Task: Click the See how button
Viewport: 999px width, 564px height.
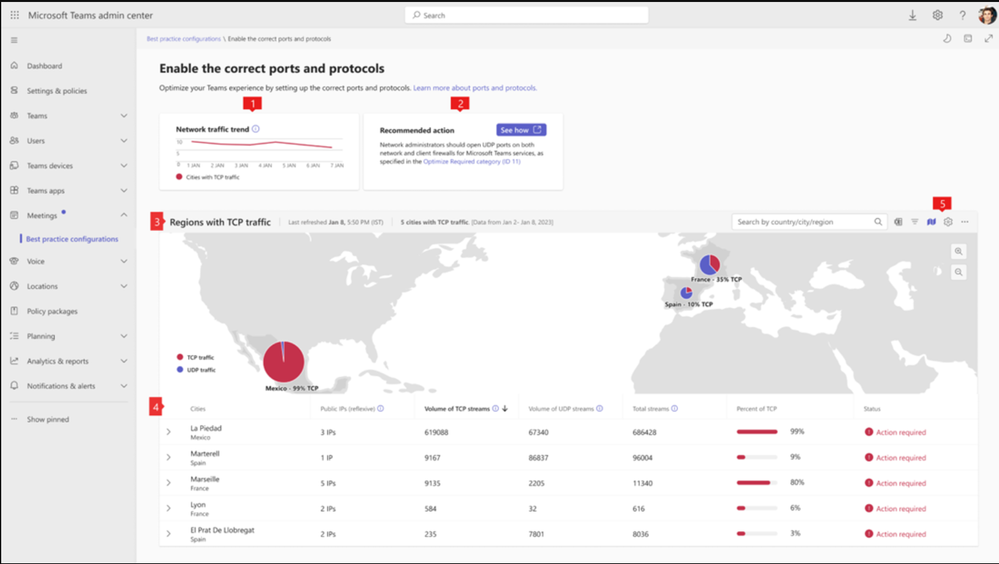Action: point(521,130)
